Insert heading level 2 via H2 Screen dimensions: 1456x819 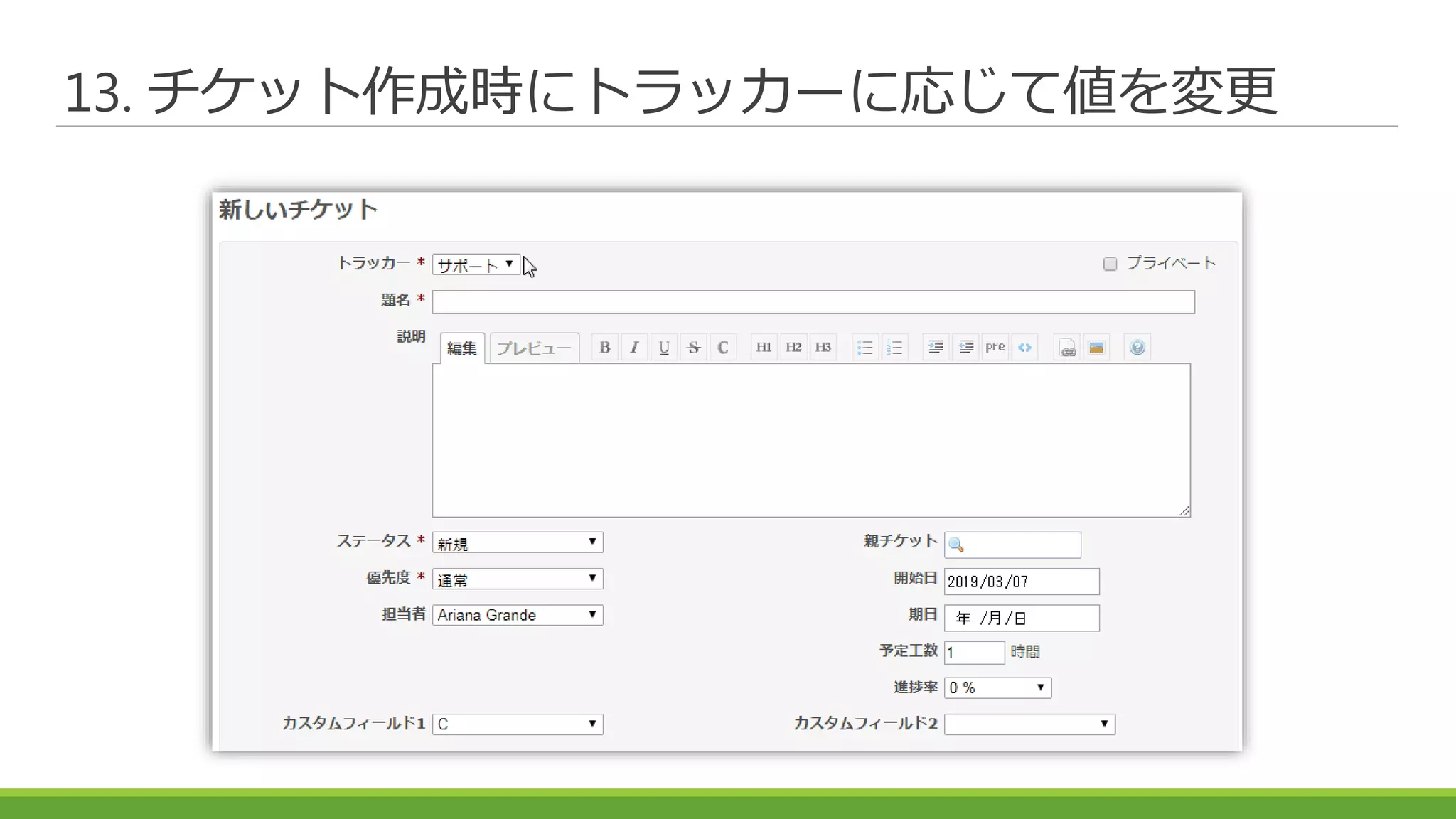(793, 348)
